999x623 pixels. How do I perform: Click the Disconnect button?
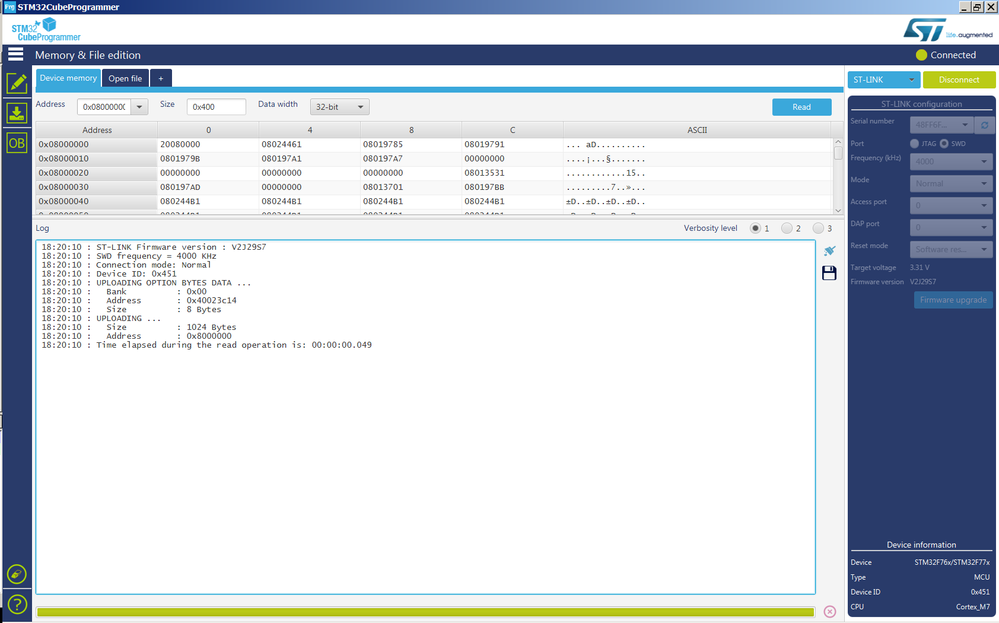959,80
